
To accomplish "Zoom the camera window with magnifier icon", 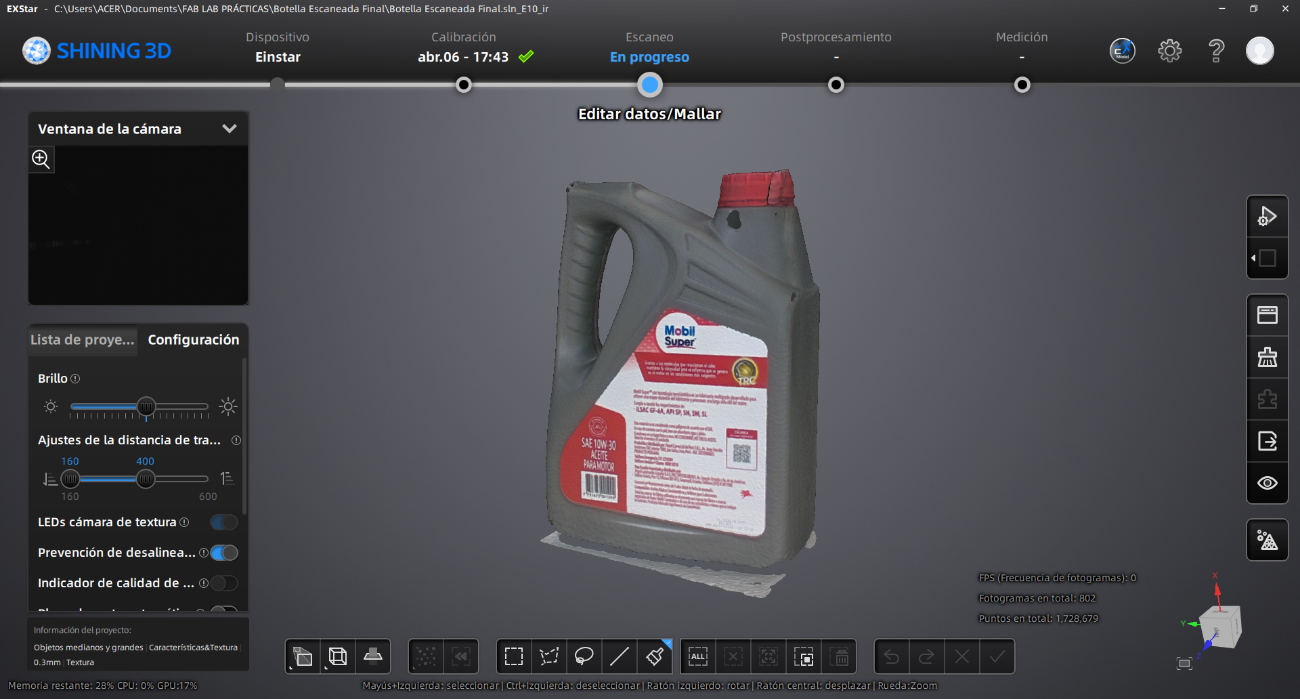I will click(41, 158).
